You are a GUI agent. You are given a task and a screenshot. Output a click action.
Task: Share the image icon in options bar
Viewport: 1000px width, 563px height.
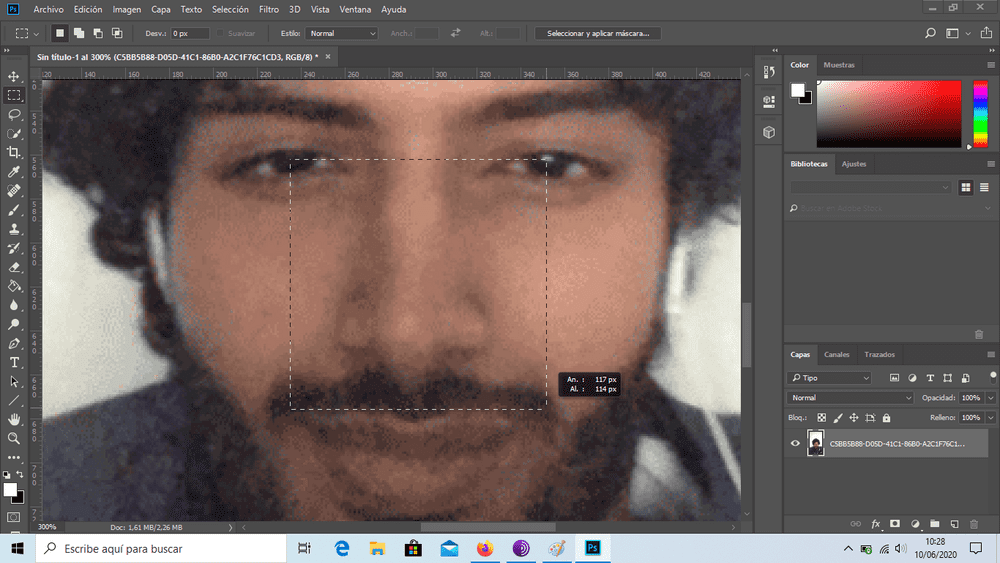(x=986, y=33)
